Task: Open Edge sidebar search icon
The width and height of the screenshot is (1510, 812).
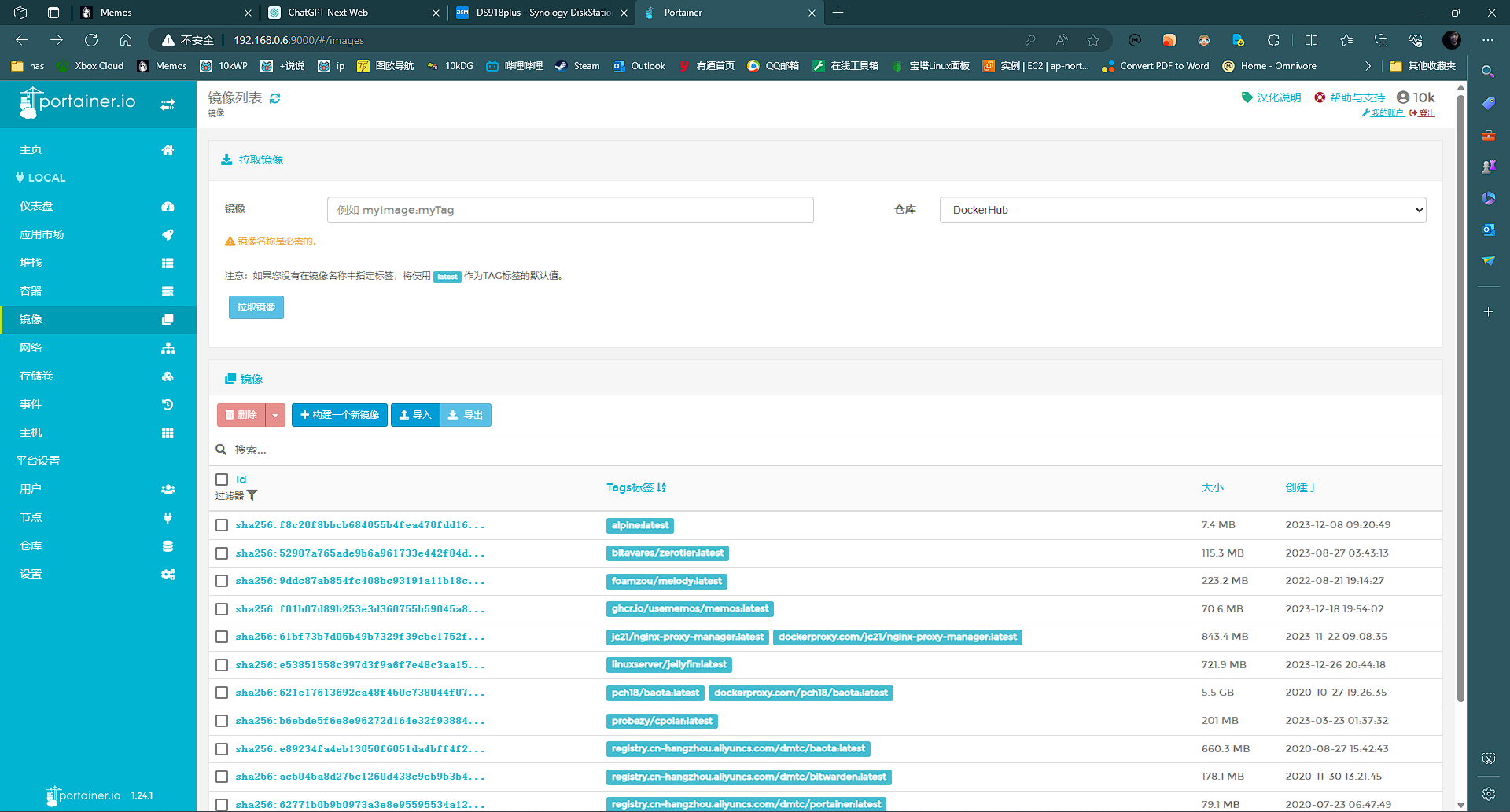Action: [1488, 72]
